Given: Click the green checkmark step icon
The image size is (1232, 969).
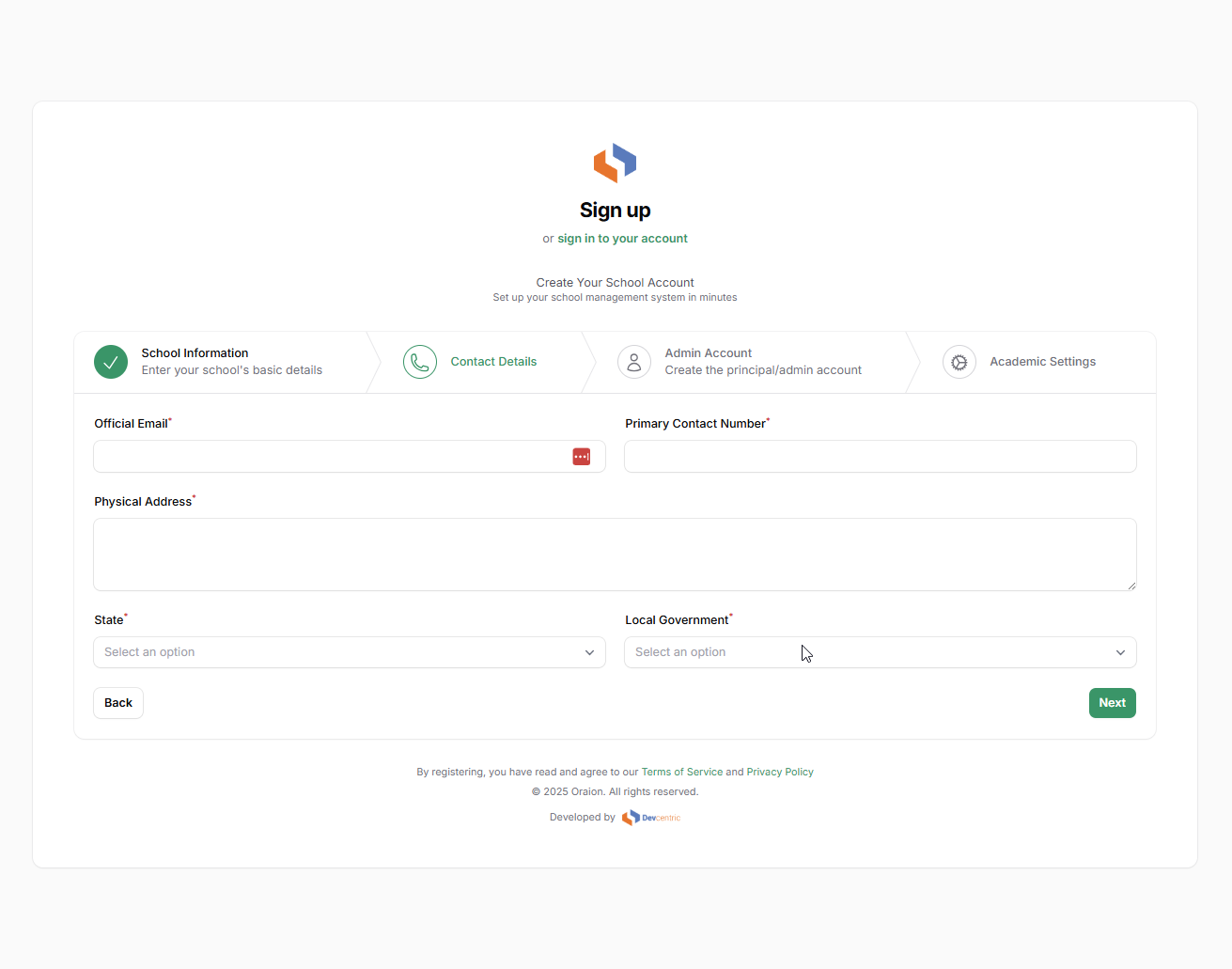Looking at the screenshot, I should (x=111, y=362).
